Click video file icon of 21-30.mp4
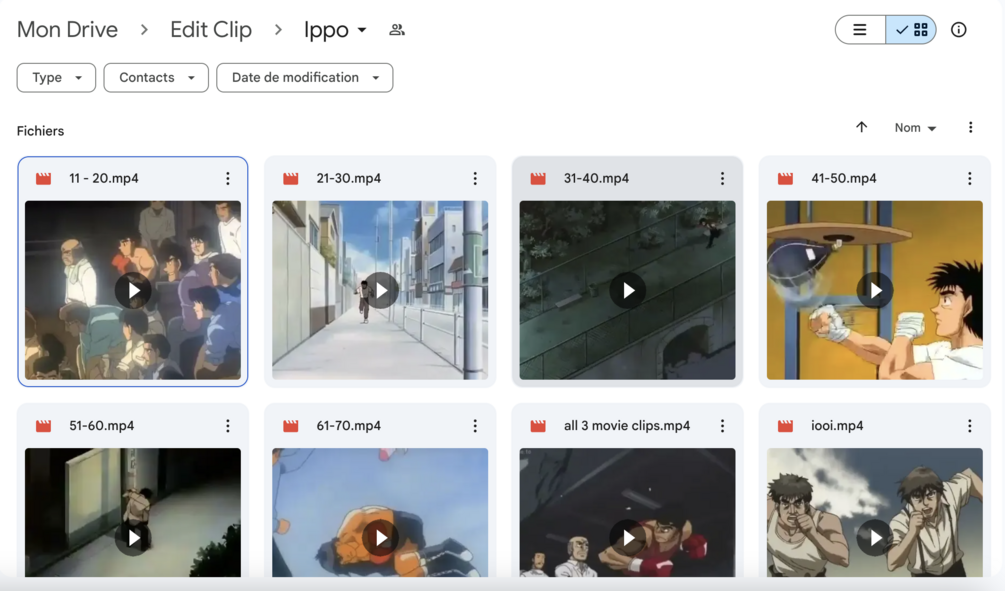Viewport: 1005px width, 591px height. point(291,179)
